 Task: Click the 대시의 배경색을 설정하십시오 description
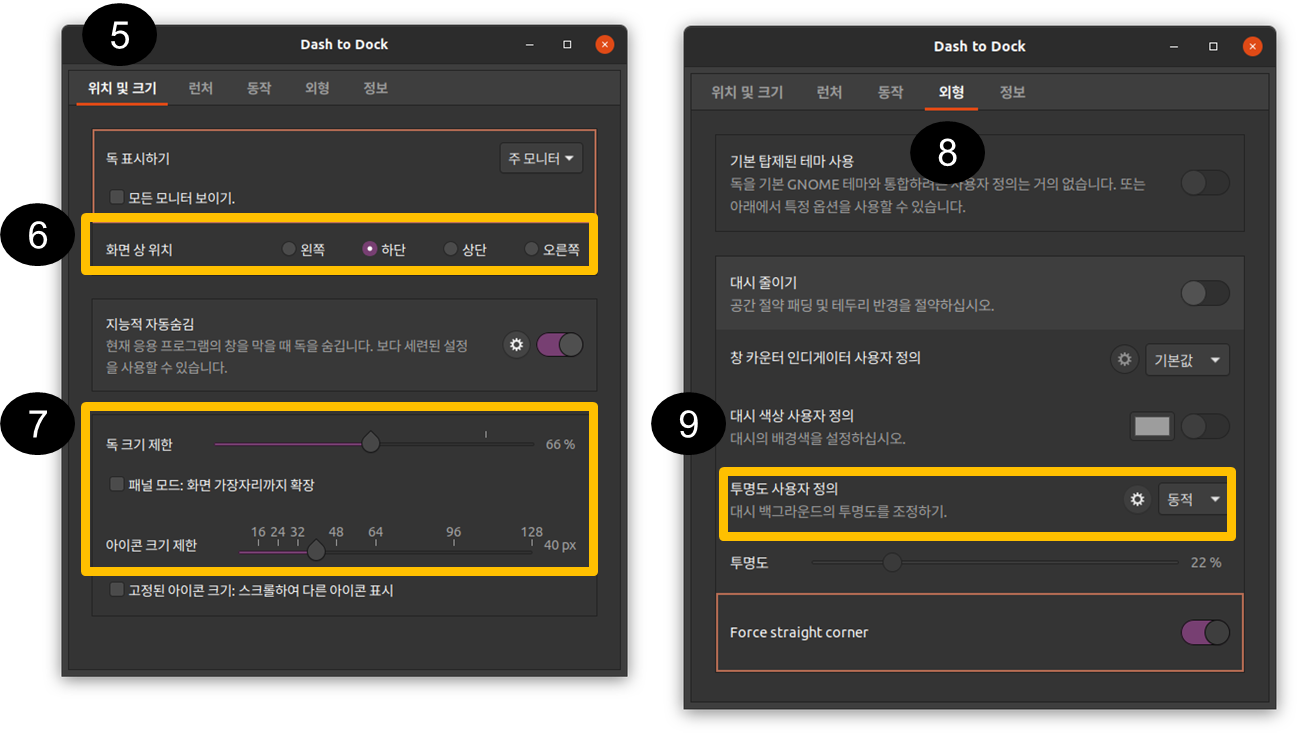pyautogui.click(x=817, y=438)
